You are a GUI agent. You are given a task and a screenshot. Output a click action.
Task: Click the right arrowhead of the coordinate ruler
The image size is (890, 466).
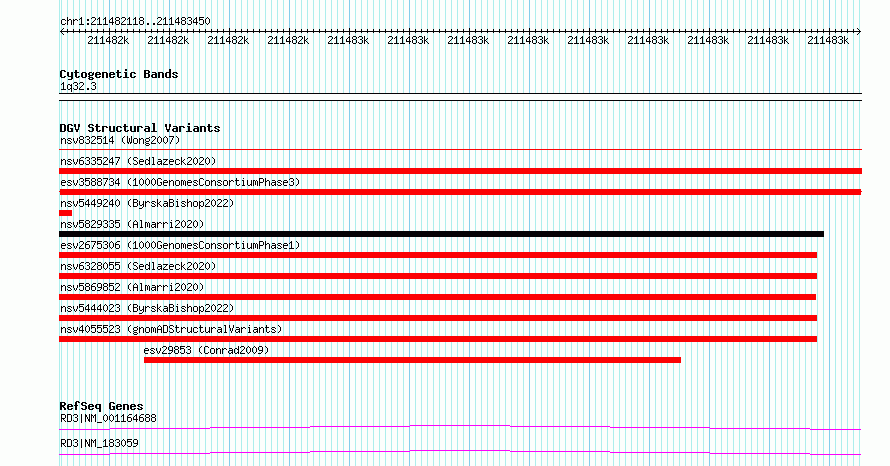pos(859,32)
